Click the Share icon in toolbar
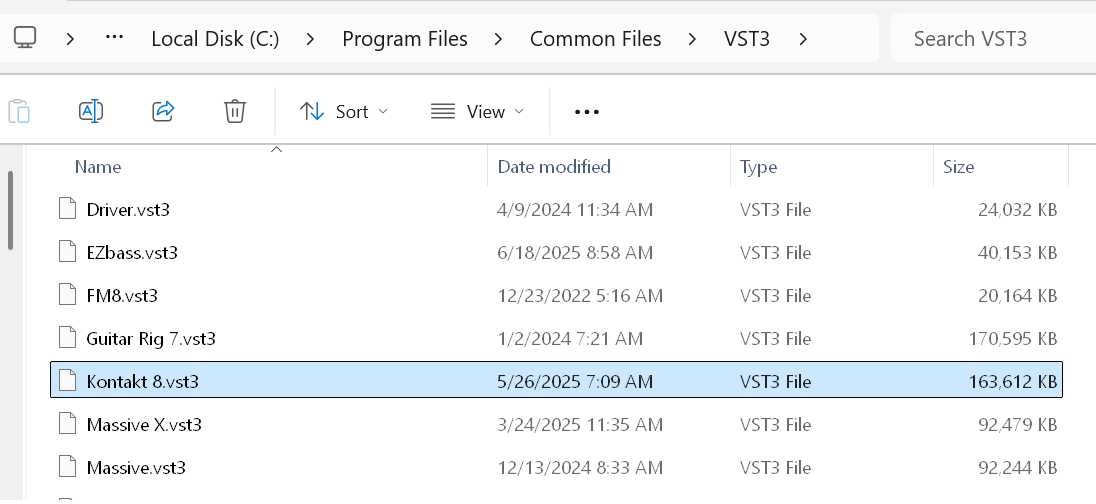1096x504 pixels. (x=163, y=111)
